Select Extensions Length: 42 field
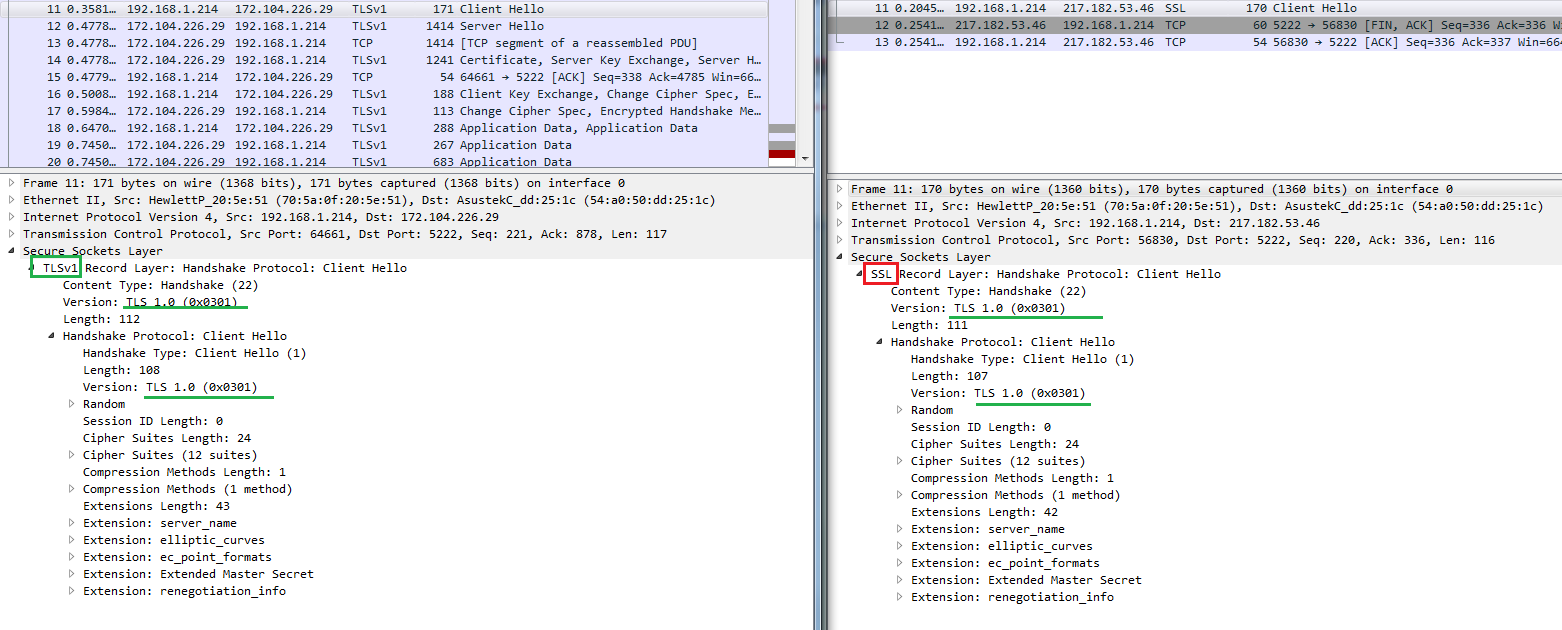The height and width of the screenshot is (630, 1562). (x=984, y=512)
